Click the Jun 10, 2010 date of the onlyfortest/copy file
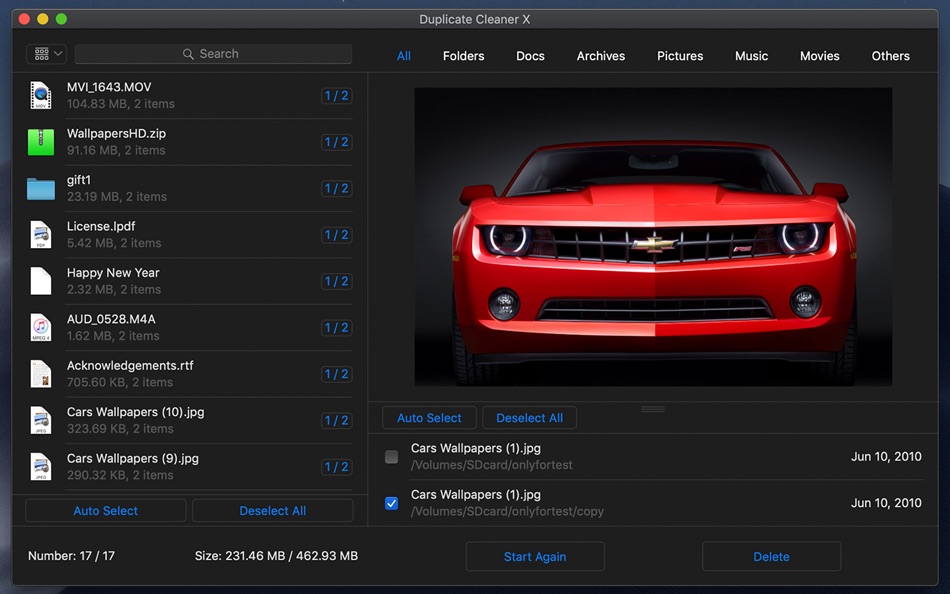The image size is (950, 594). pyautogui.click(x=886, y=503)
